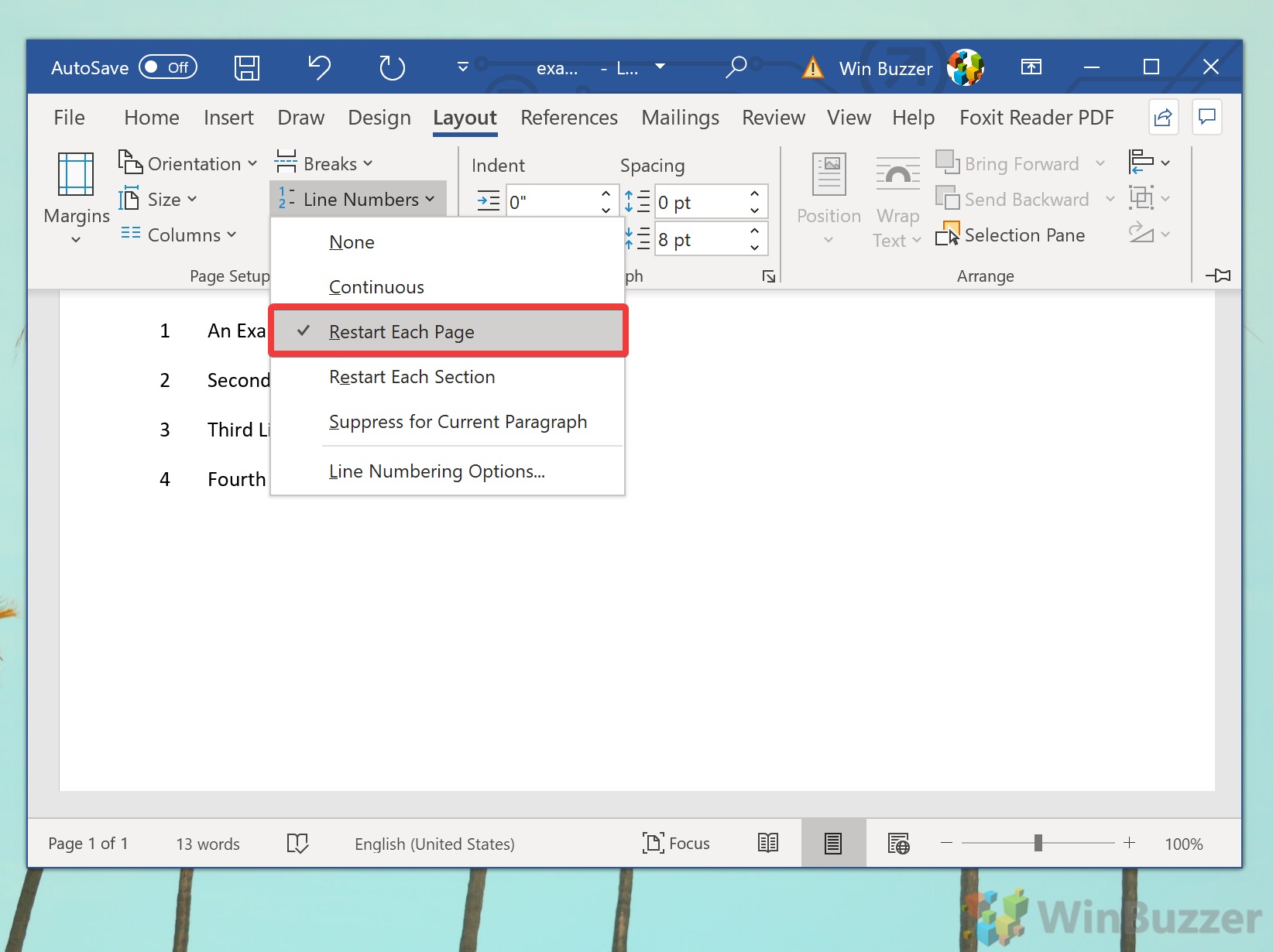Image resolution: width=1273 pixels, height=952 pixels.
Task: Toggle Restart Each Page option
Action: click(448, 332)
